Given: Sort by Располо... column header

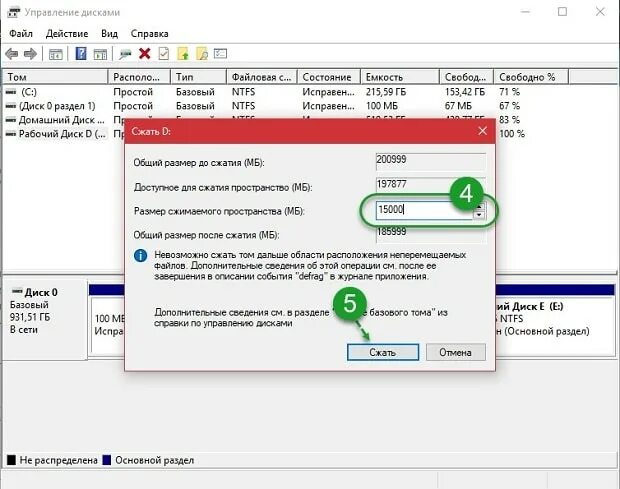Looking at the screenshot, I should [x=139, y=77].
